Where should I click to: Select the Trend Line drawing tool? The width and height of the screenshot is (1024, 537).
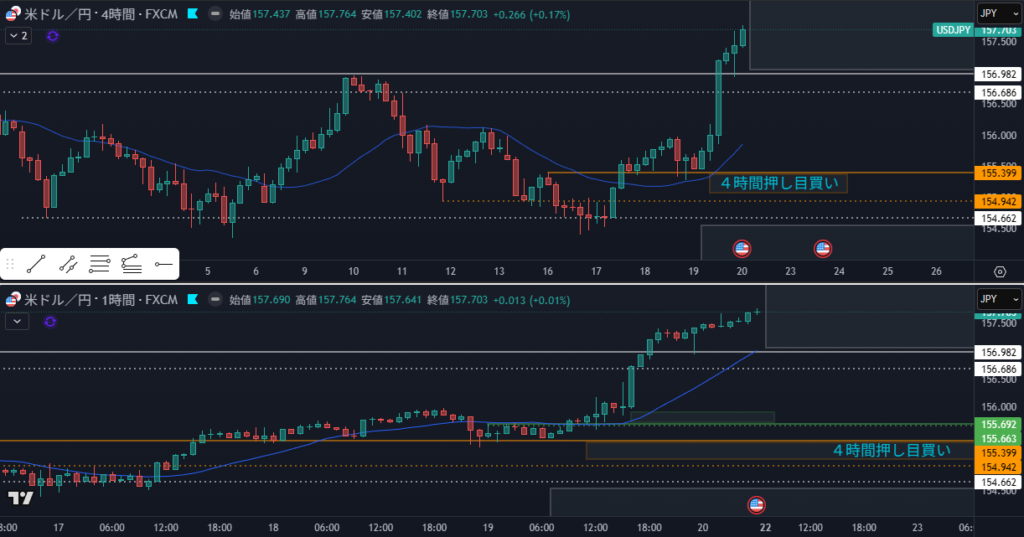coord(35,264)
